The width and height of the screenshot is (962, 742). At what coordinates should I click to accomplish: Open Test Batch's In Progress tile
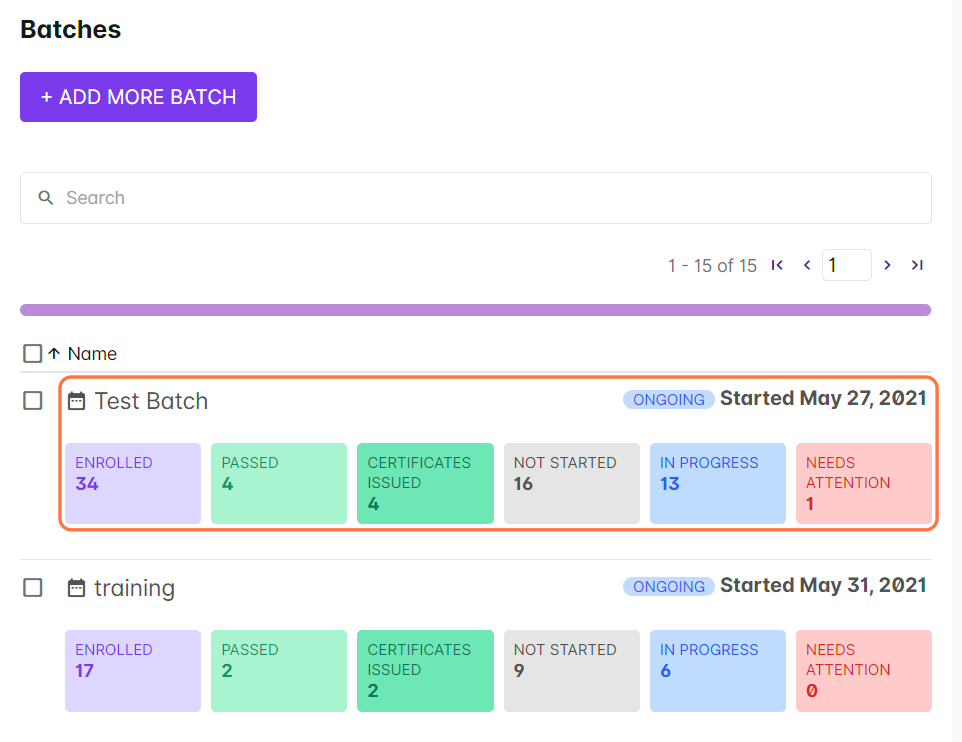pos(717,483)
